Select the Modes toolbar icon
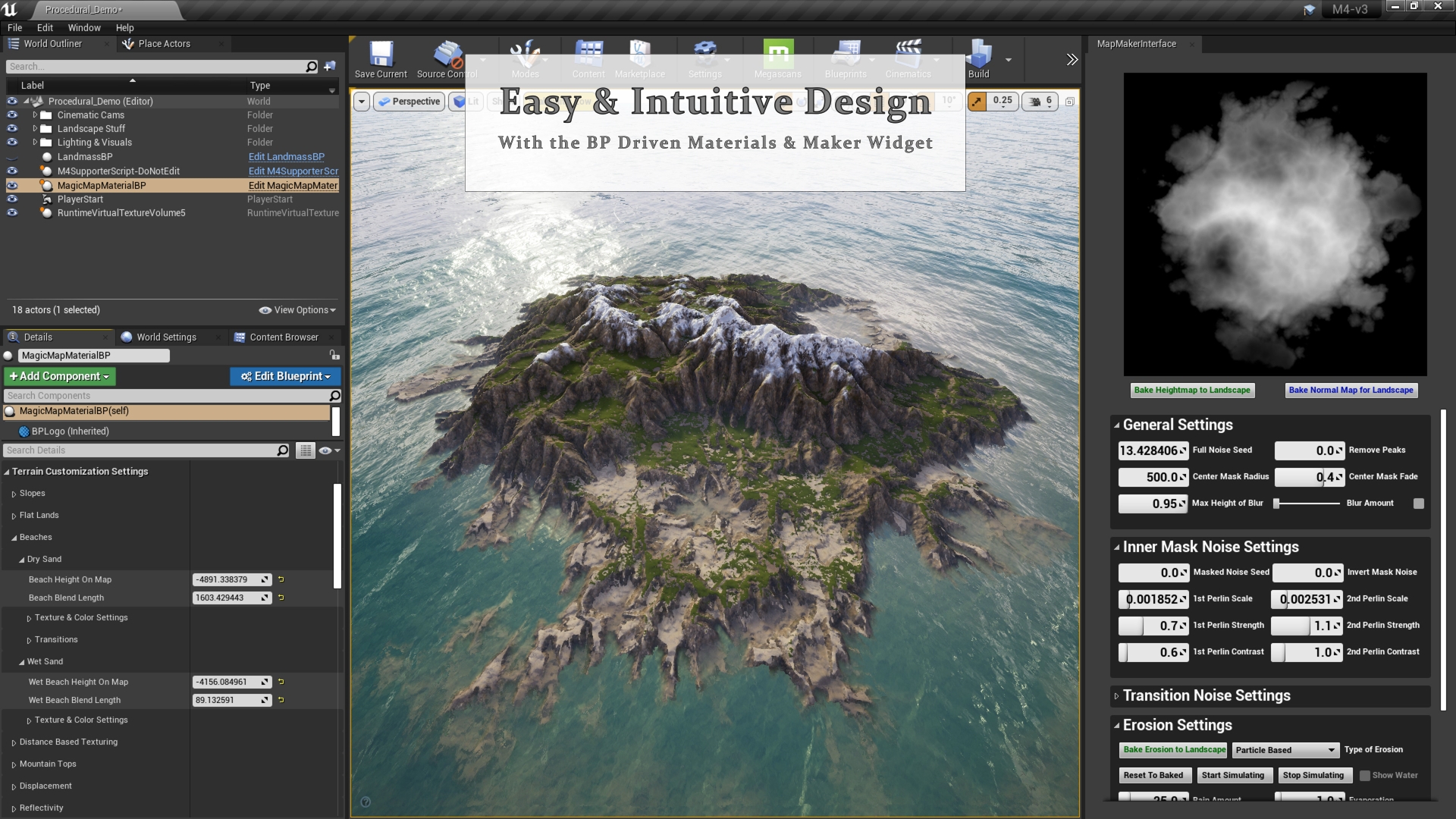 [x=525, y=58]
